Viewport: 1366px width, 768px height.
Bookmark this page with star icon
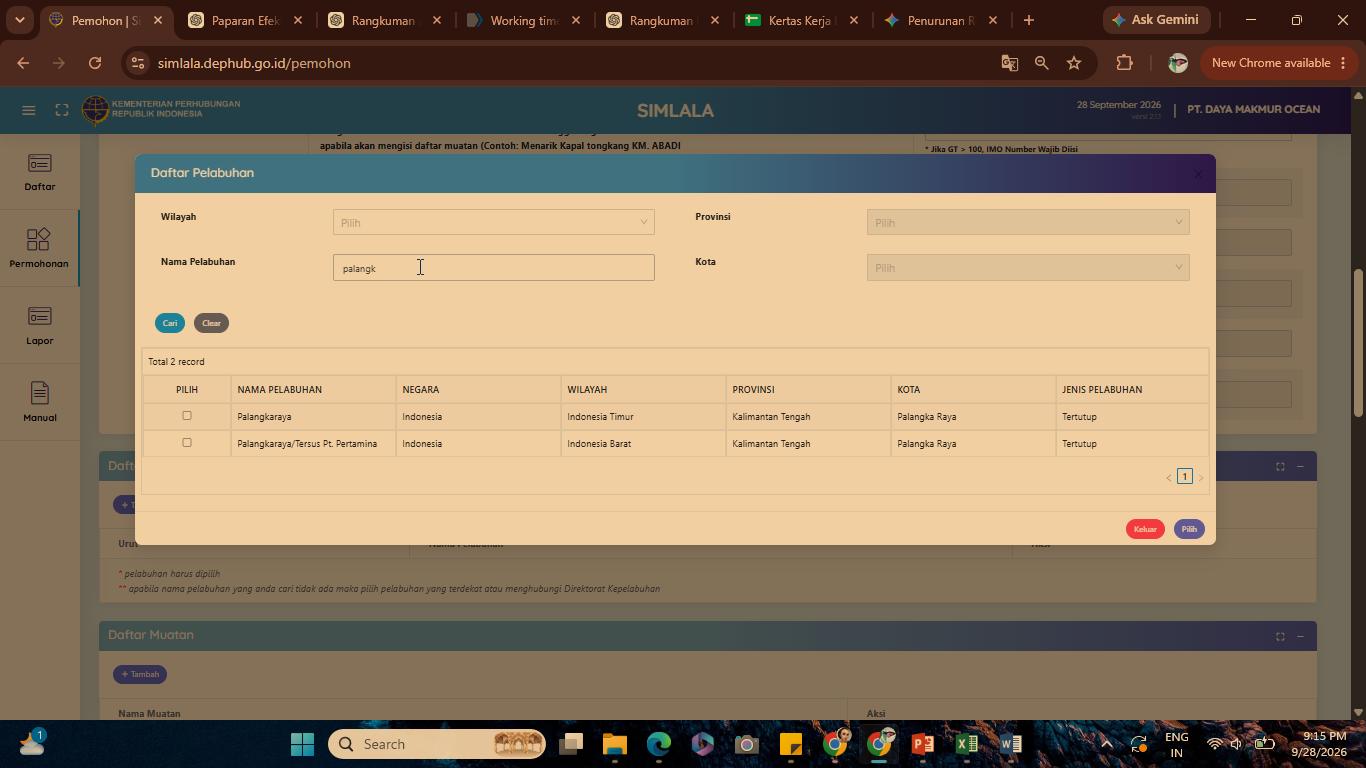[x=1074, y=63]
